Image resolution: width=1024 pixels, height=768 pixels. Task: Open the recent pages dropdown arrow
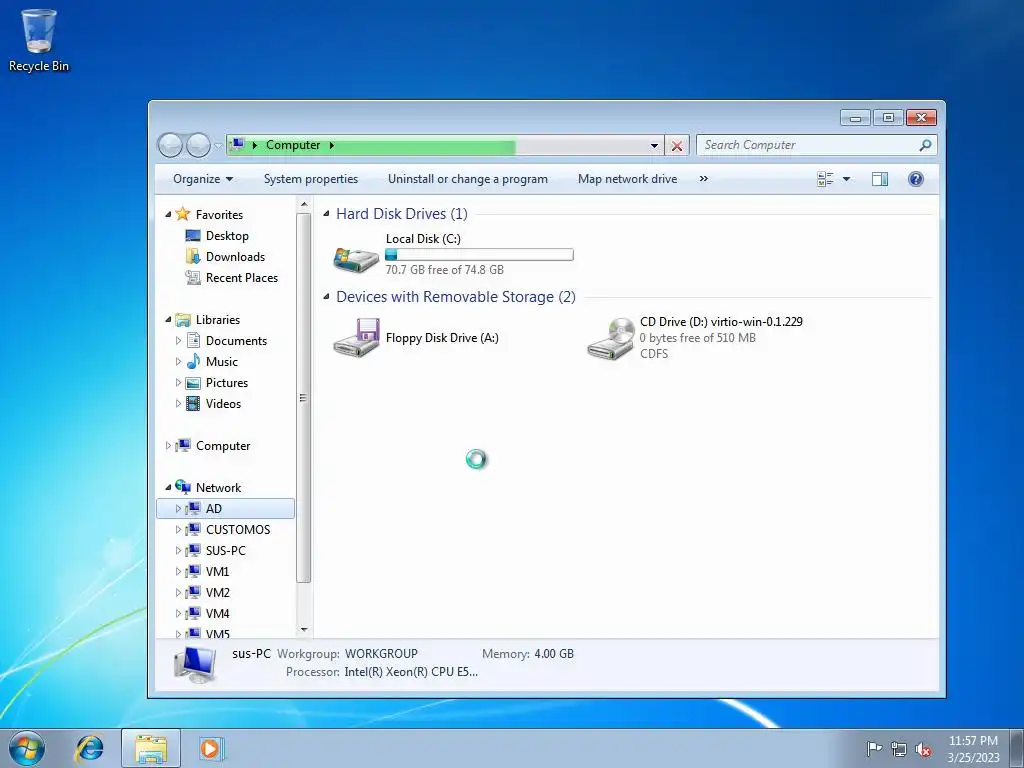pyautogui.click(x=217, y=146)
